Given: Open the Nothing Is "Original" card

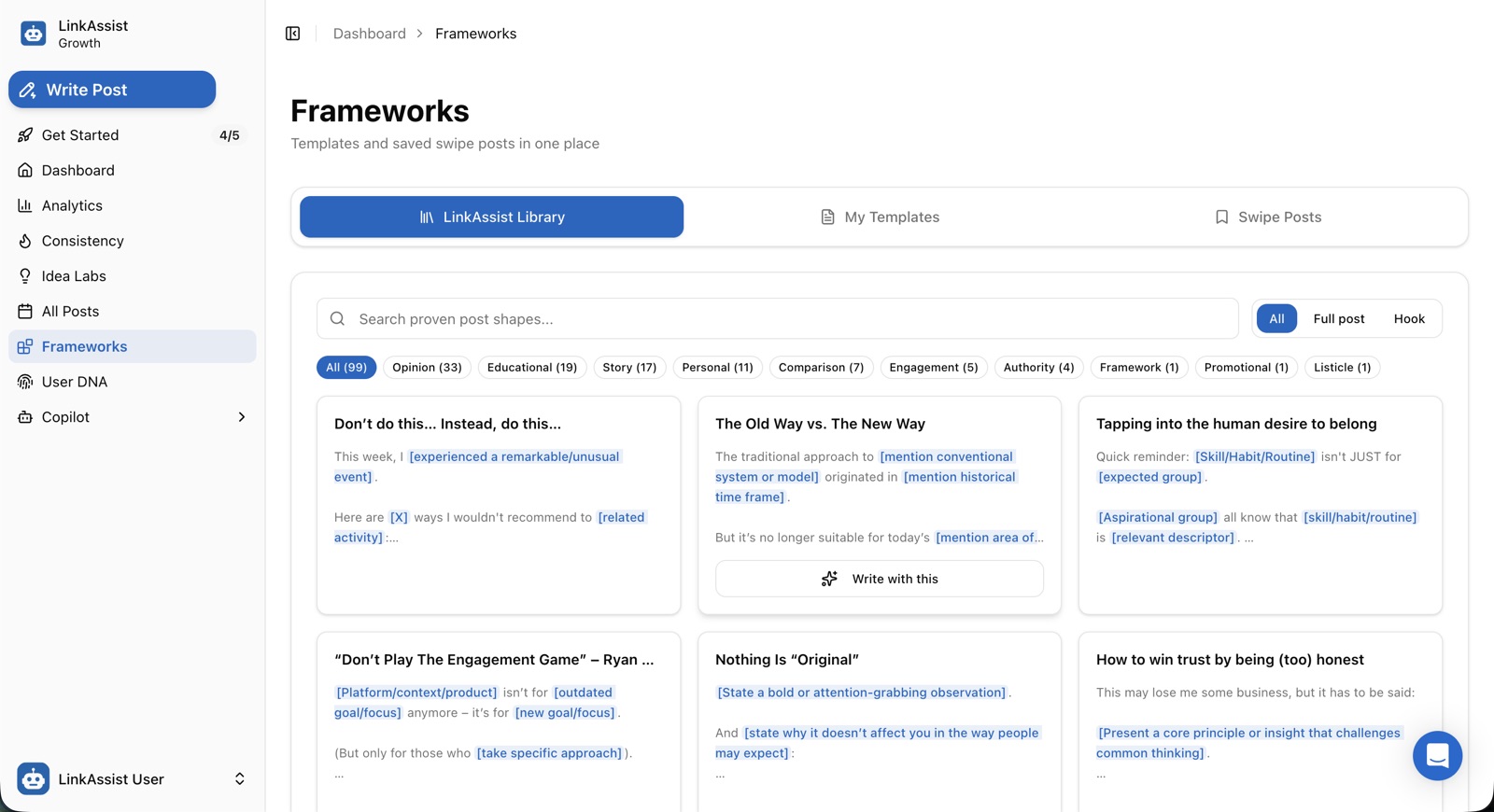Looking at the screenshot, I should 880,721.
